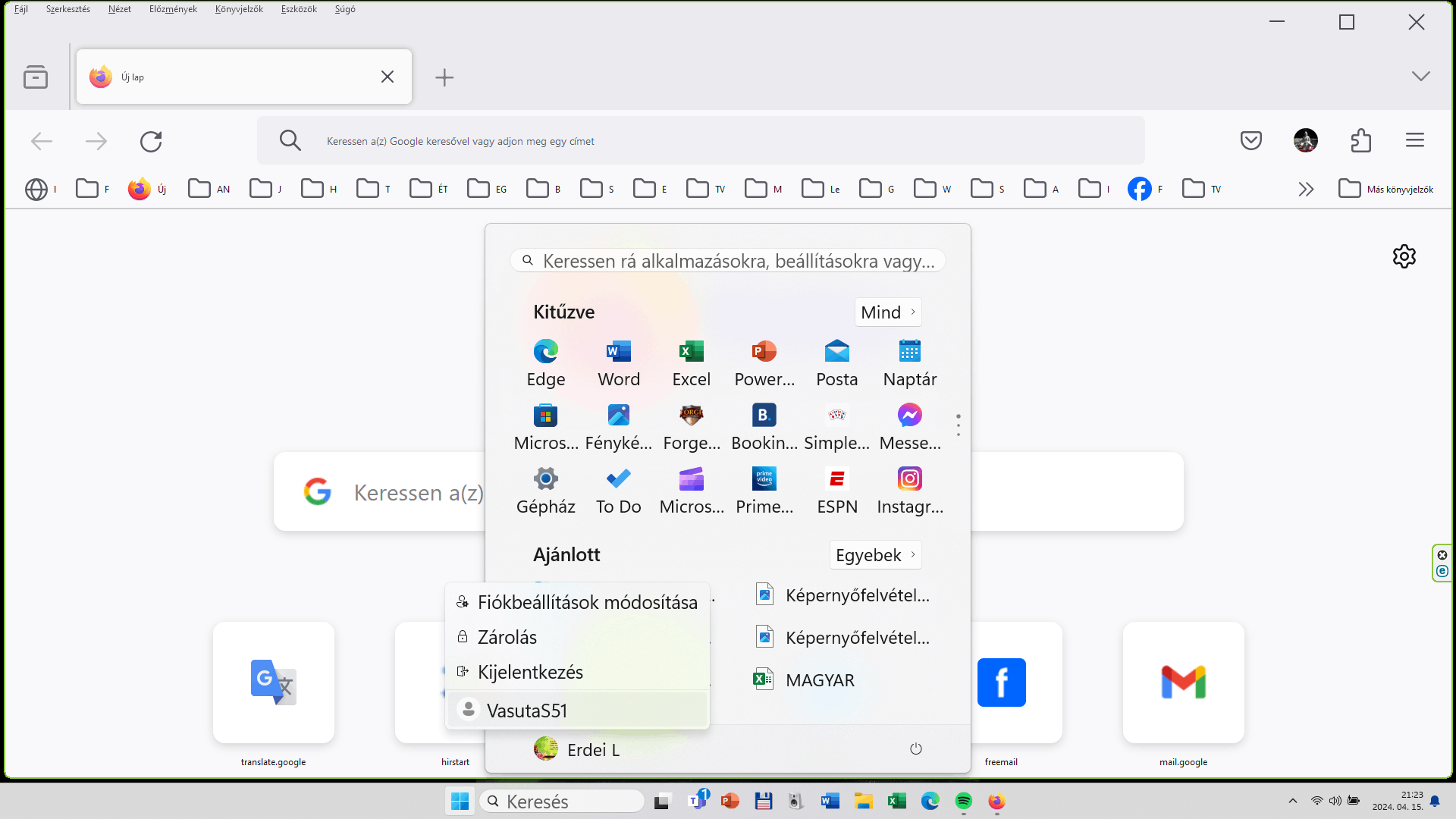This screenshot has height=819, width=1456.
Task: Open new tab page settings gear
Action: coord(1404,256)
